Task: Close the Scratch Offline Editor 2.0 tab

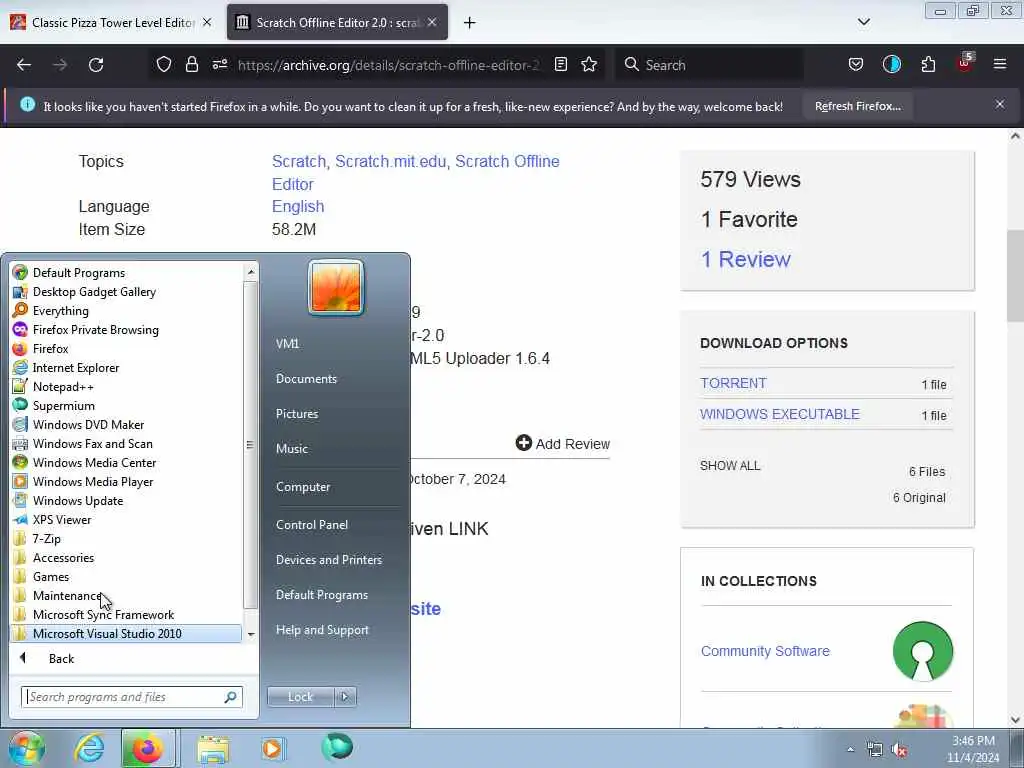Action: point(432,22)
